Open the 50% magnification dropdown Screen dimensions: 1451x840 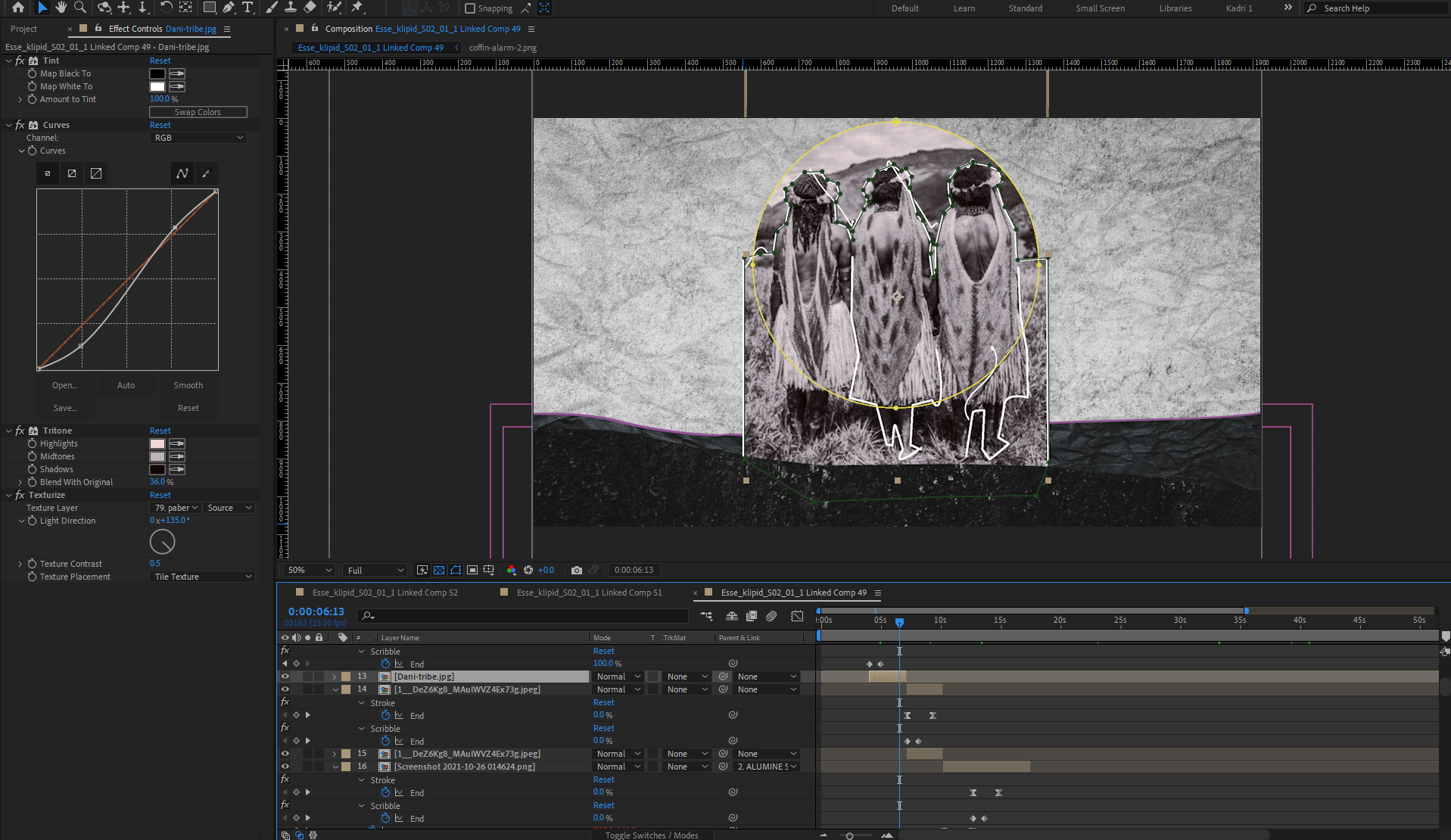(x=310, y=570)
